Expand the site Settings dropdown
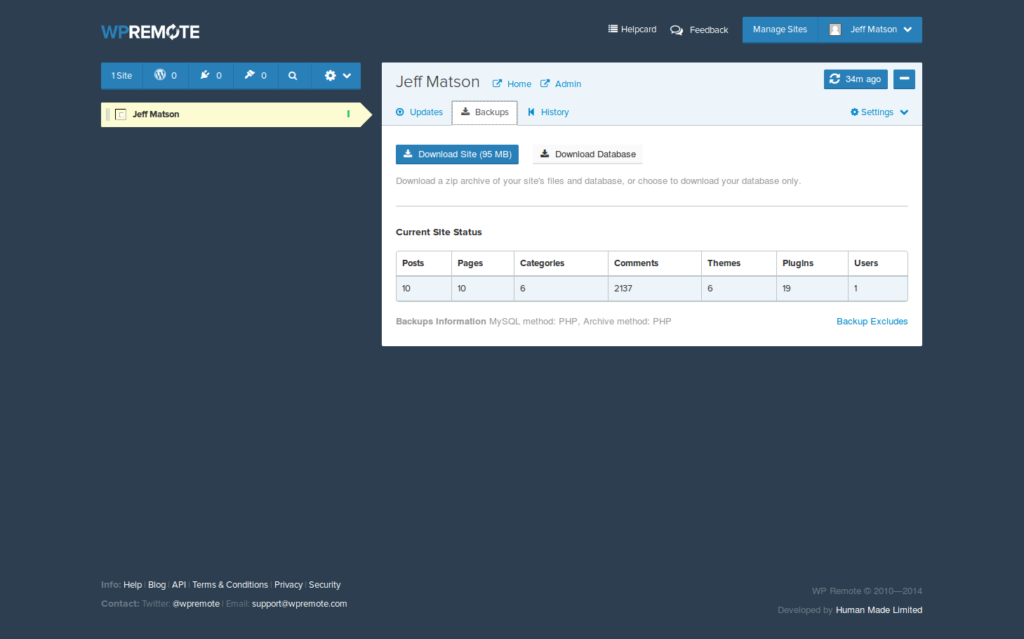This screenshot has height=639, width=1024. point(879,112)
